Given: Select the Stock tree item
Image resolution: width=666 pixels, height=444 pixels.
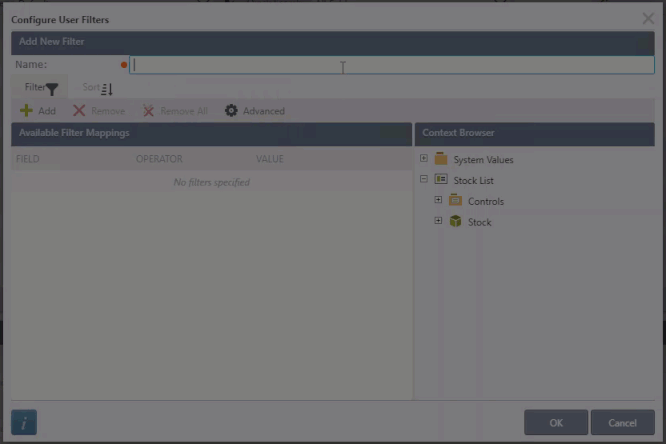Looking at the screenshot, I should (x=480, y=222).
